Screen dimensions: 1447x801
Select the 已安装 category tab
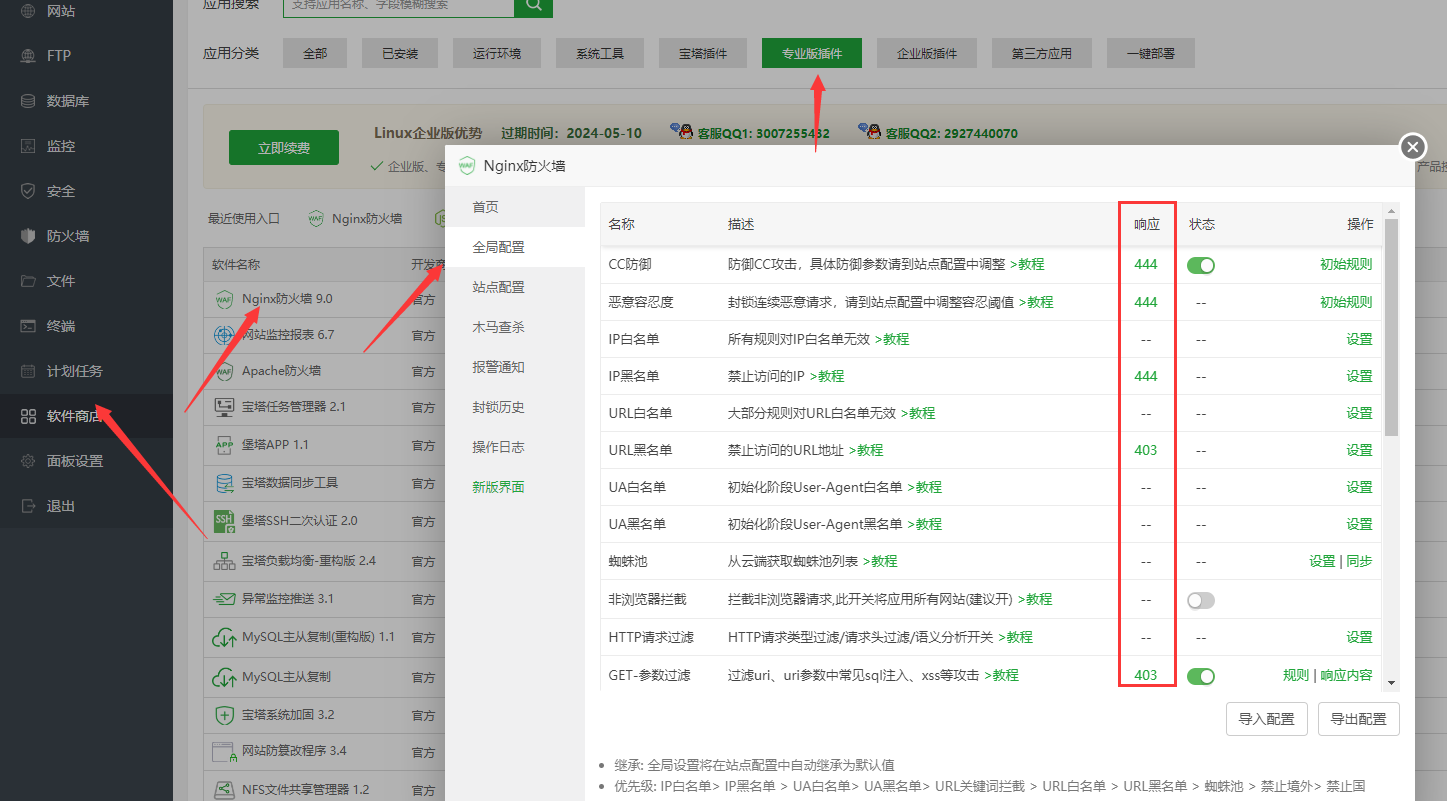(x=400, y=53)
